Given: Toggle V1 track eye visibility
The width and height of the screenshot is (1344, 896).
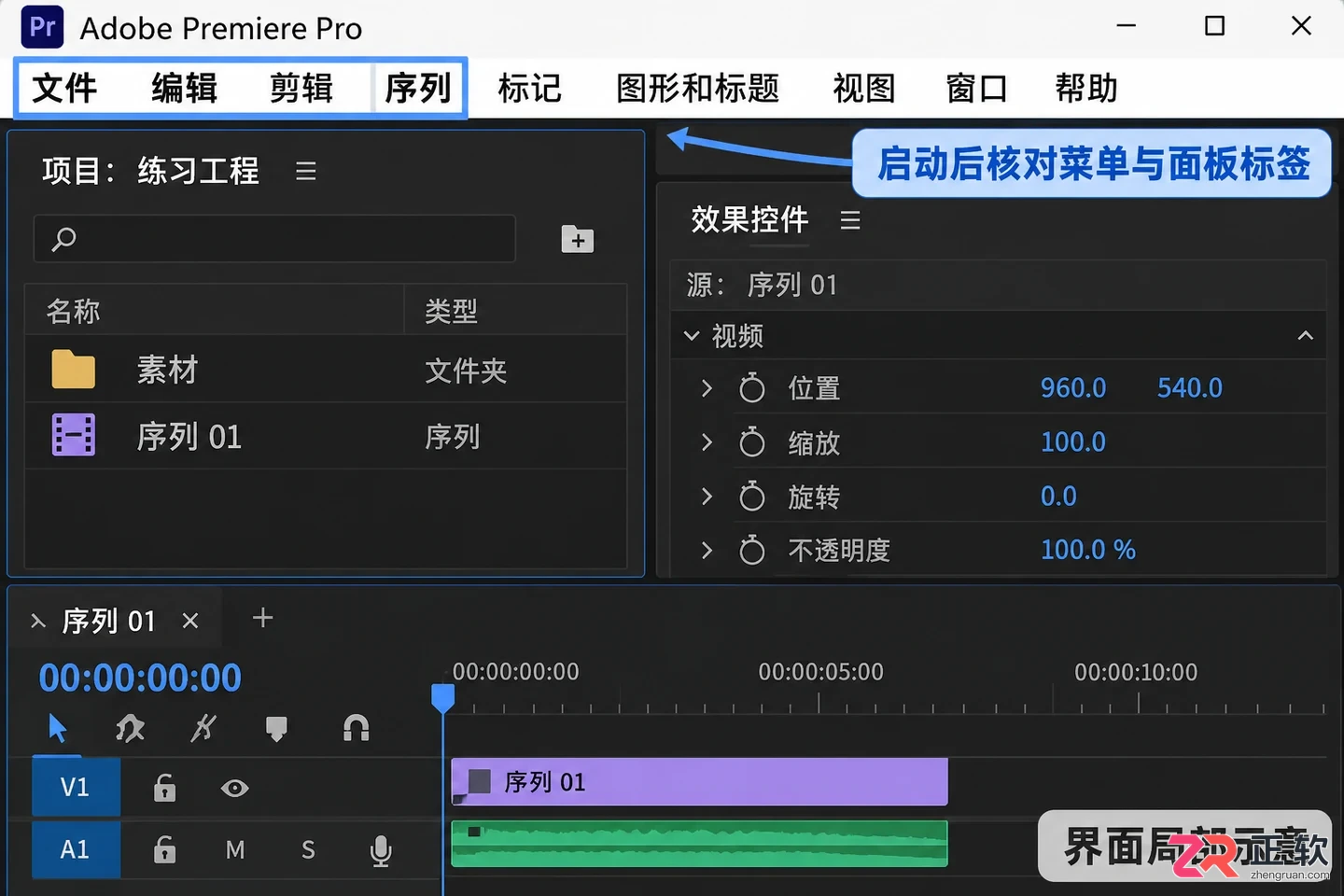Looking at the screenshot, I should tap(234, 789).
